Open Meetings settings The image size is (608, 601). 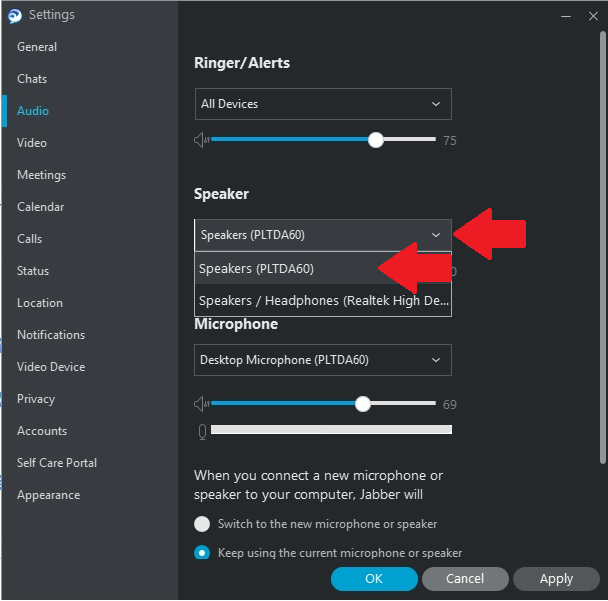[41, 175]
